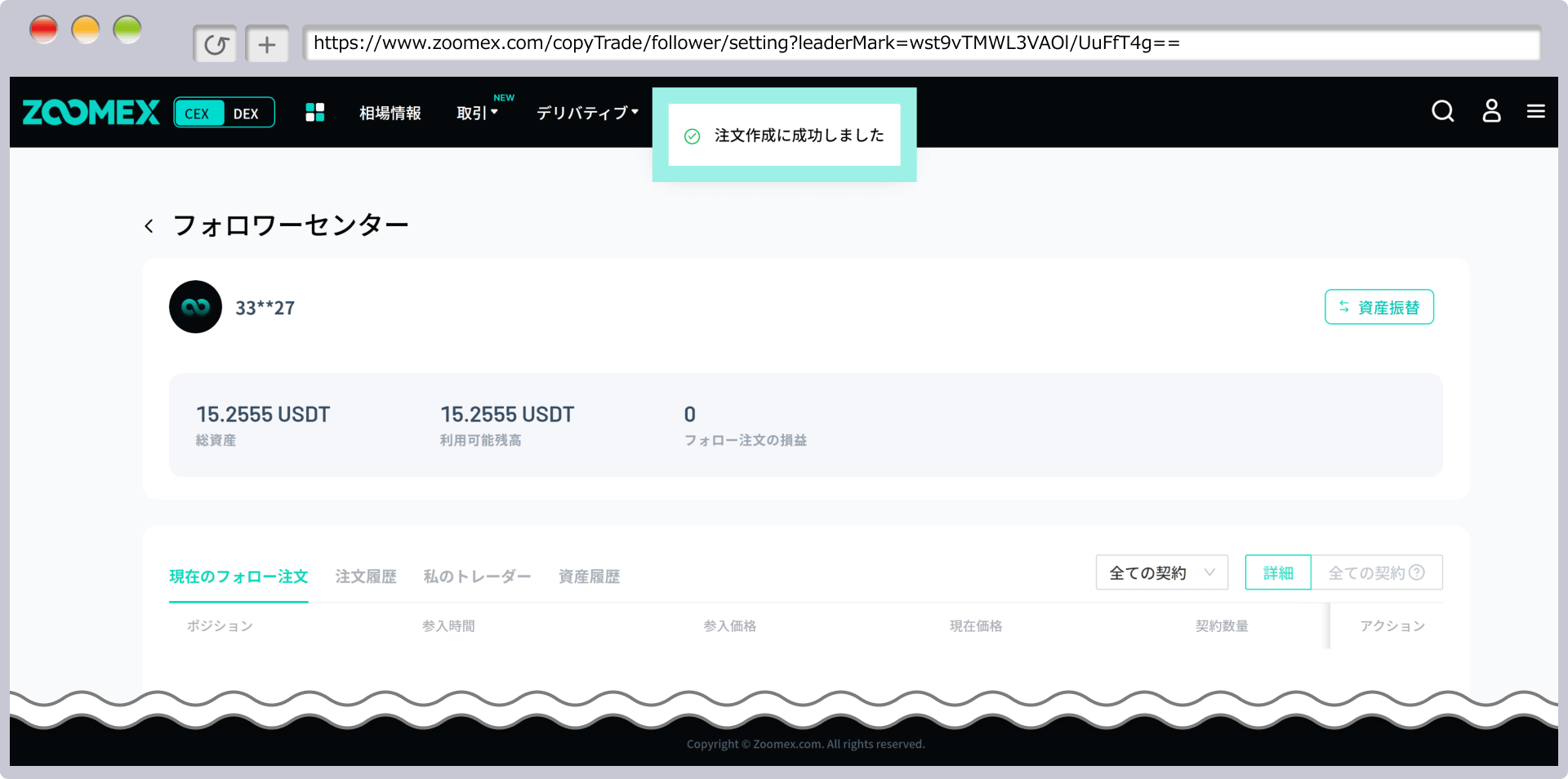Image resolution: width=1568 pixels, height=779 pixels.
Task: Expand the 取引 trading dropdown
Action: click(477, 113)
